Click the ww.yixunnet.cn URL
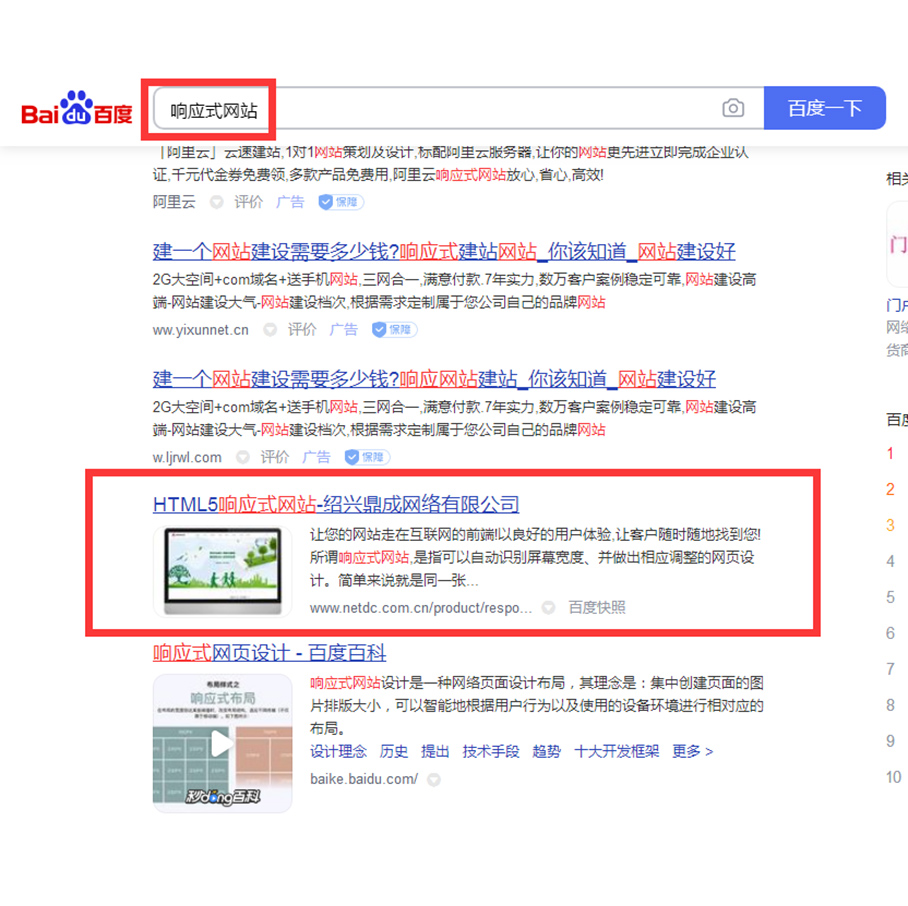Viewport: 908px width, 906px height. (x=200, y=330)
